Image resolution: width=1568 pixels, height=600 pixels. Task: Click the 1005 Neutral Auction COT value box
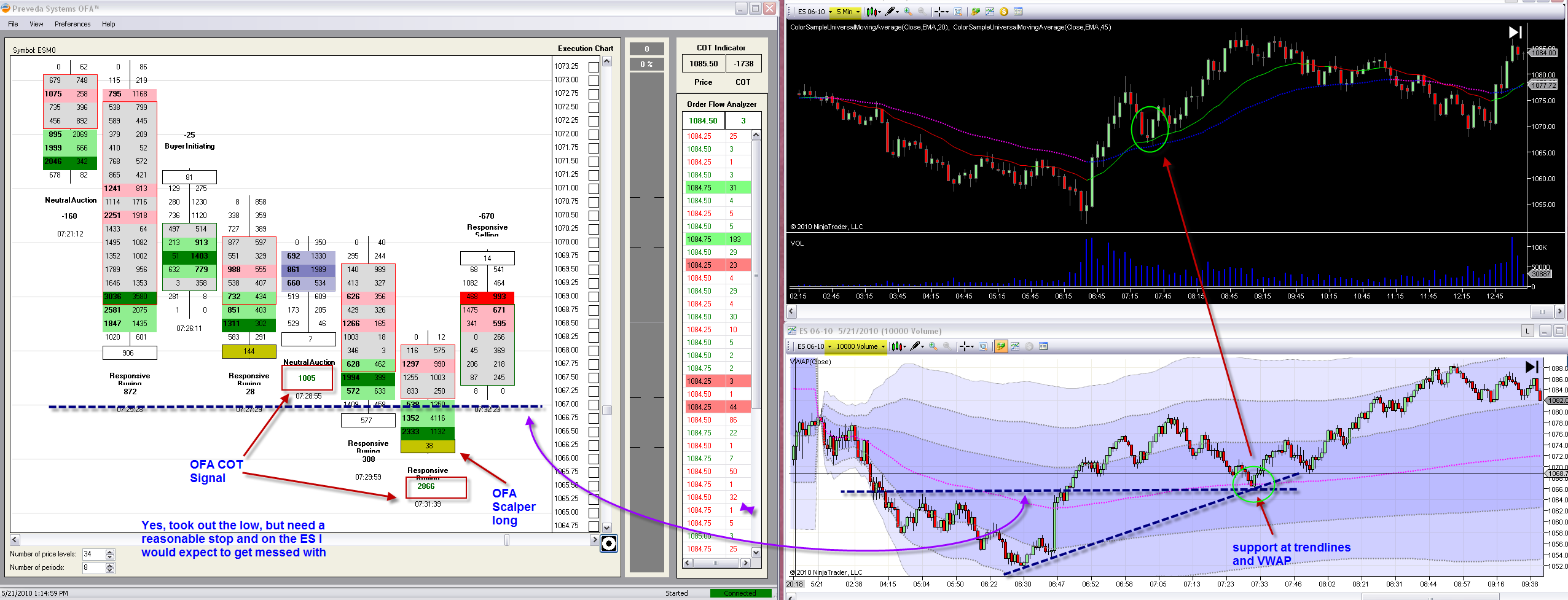[x=307, y=378]
